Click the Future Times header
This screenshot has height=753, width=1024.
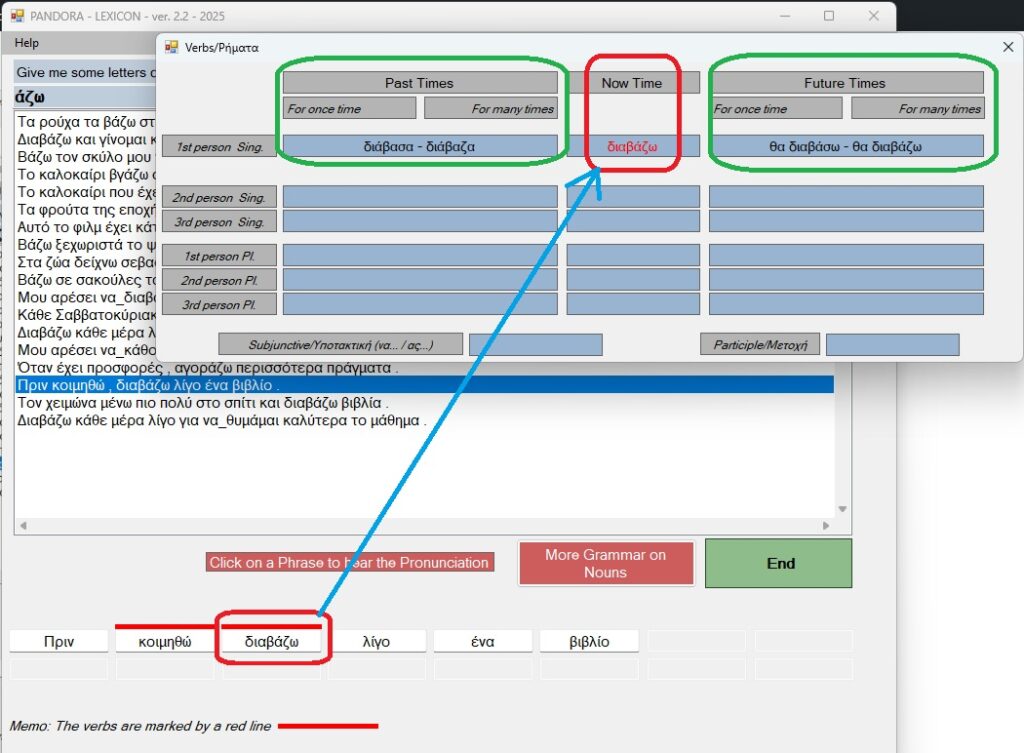(x=846, y=83)
